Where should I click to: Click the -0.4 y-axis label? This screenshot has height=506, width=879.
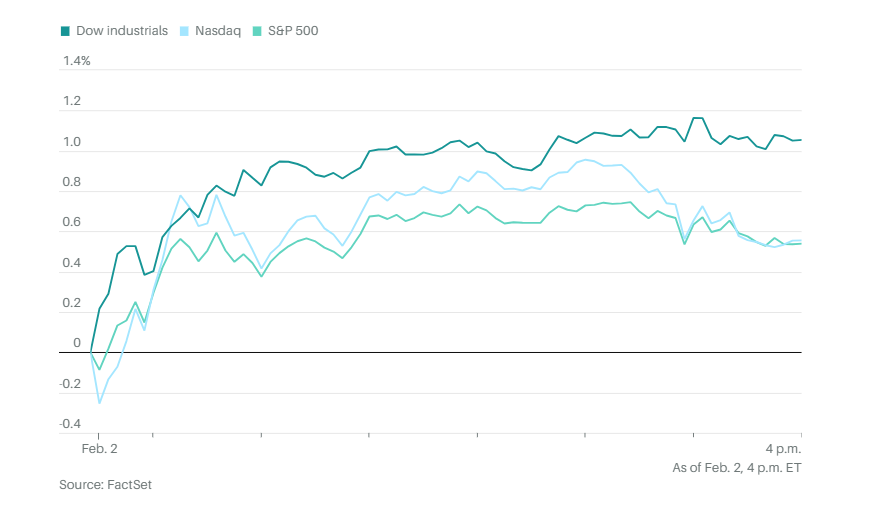[x=70, y=424]
